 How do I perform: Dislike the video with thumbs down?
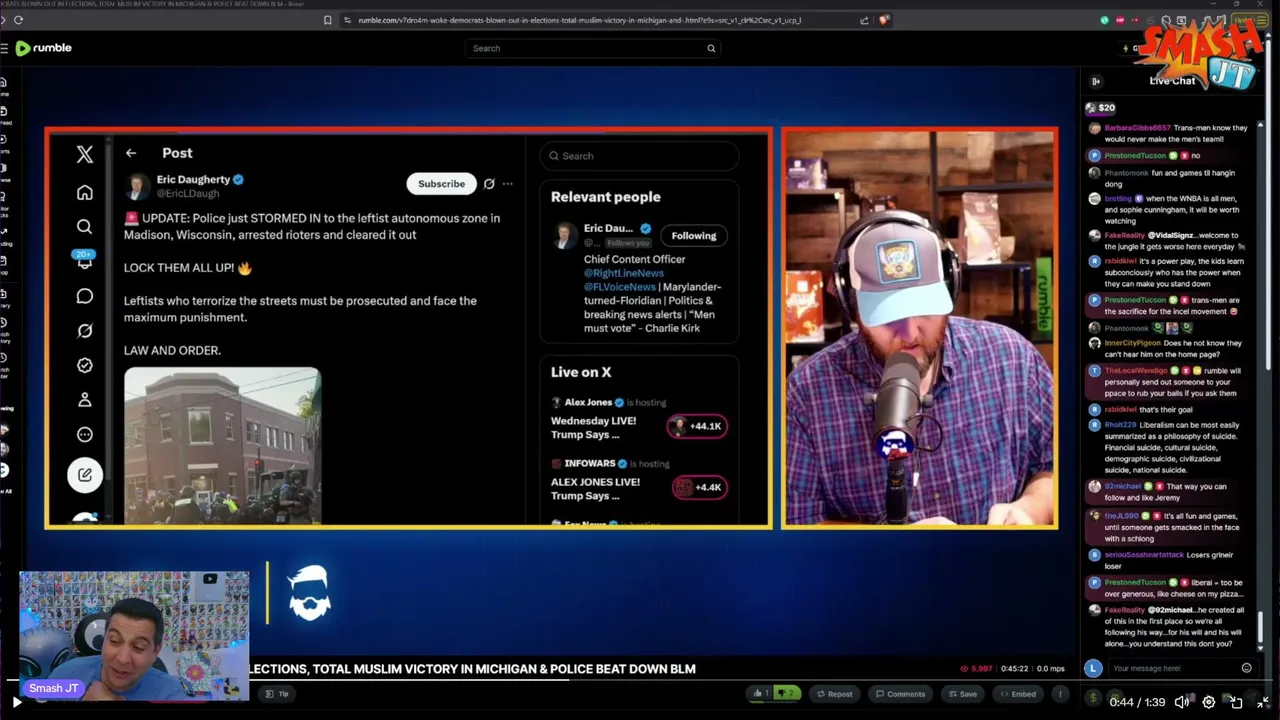click(x=786, y=694)
